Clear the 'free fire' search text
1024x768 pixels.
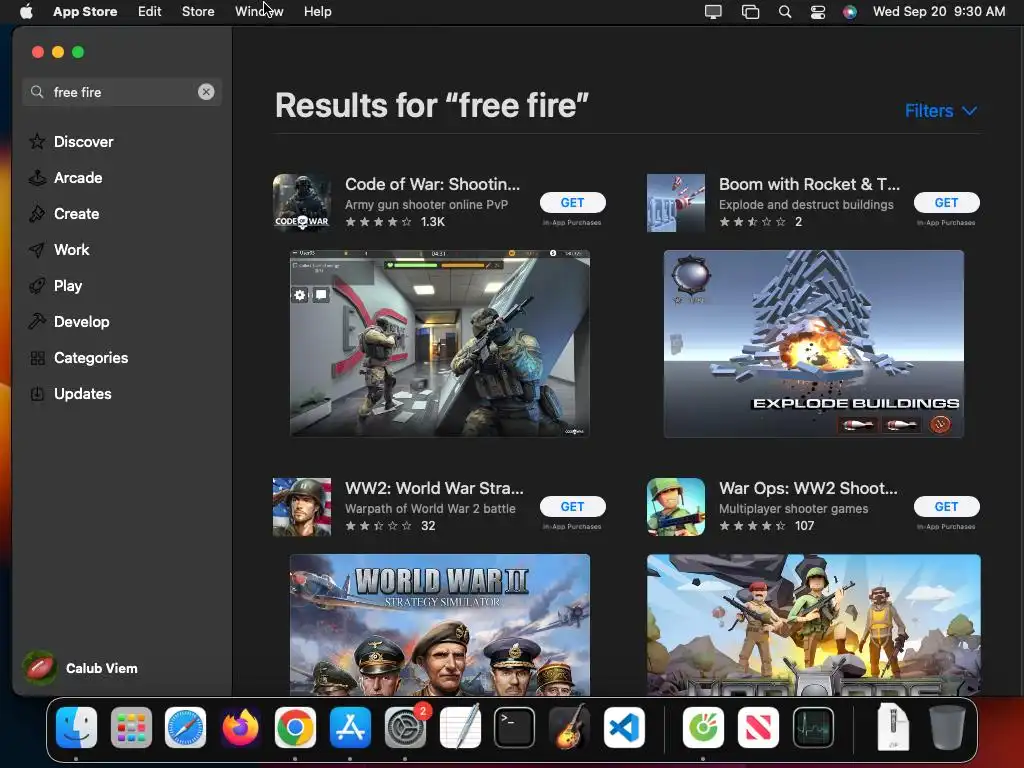(x=206, y=92)
